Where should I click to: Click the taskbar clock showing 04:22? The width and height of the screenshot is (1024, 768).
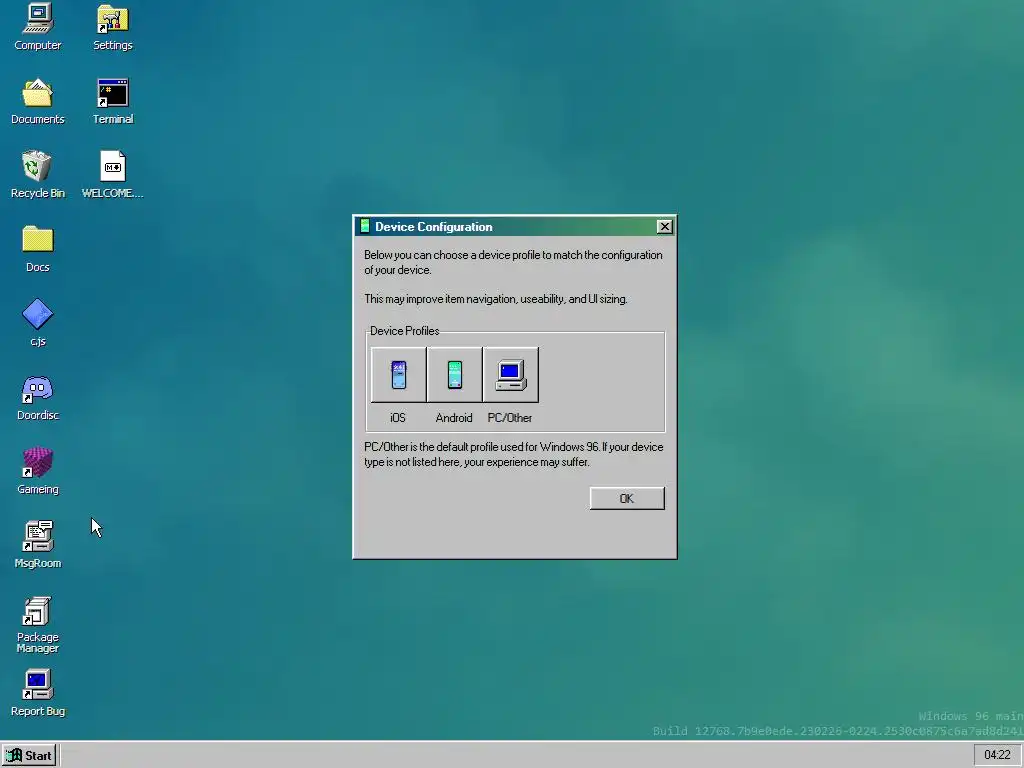tap(997, 755)
